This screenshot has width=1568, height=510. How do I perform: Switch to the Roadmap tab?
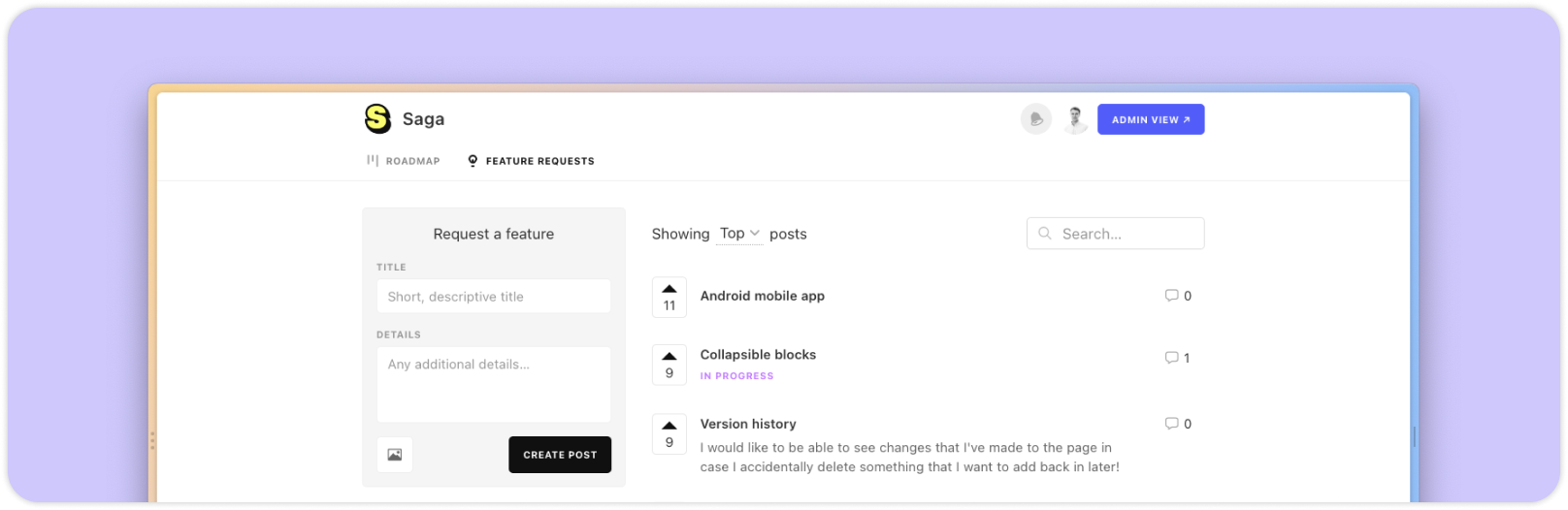coord(404,161)
